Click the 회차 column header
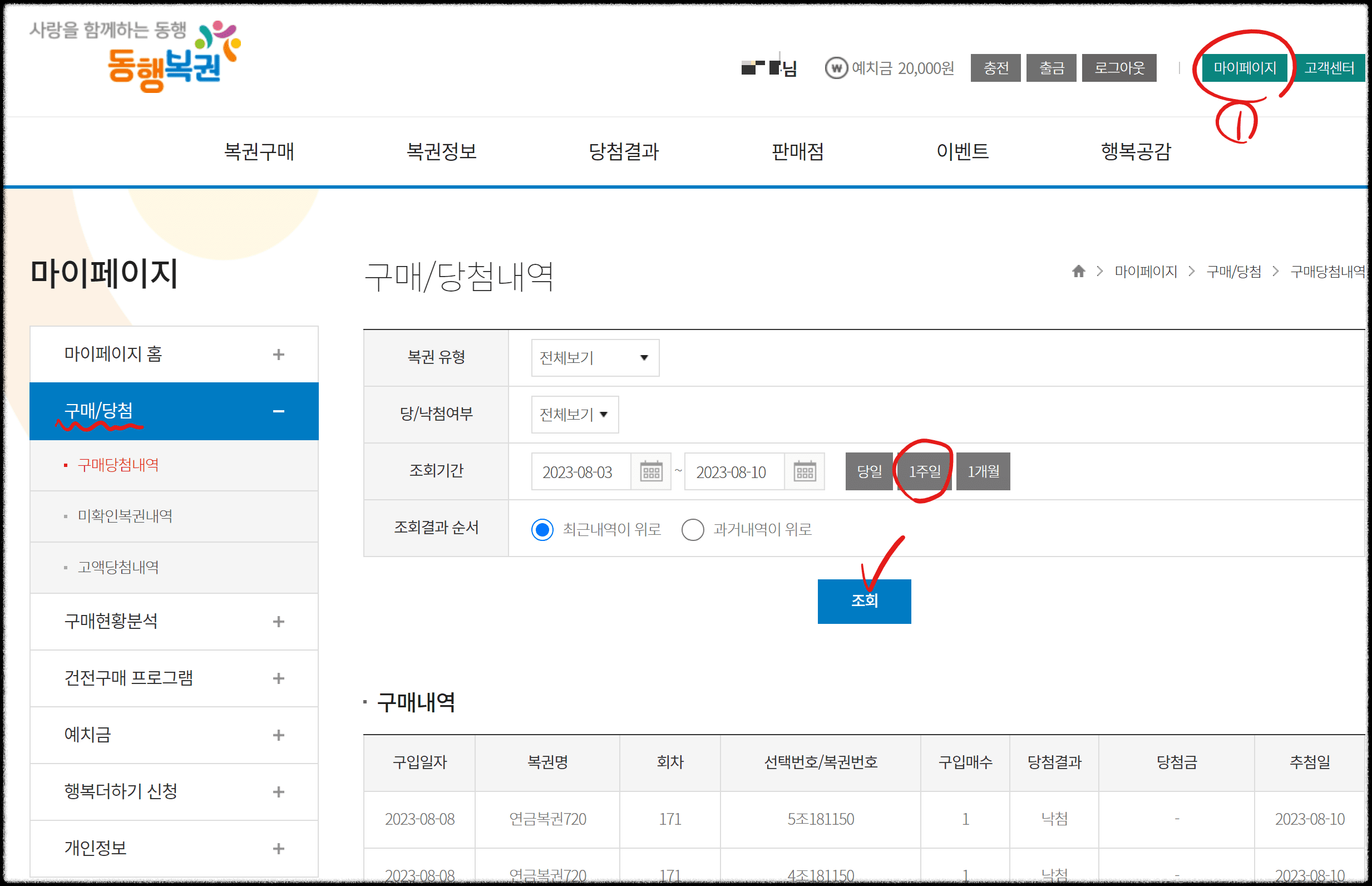 [x=670, y=762]
